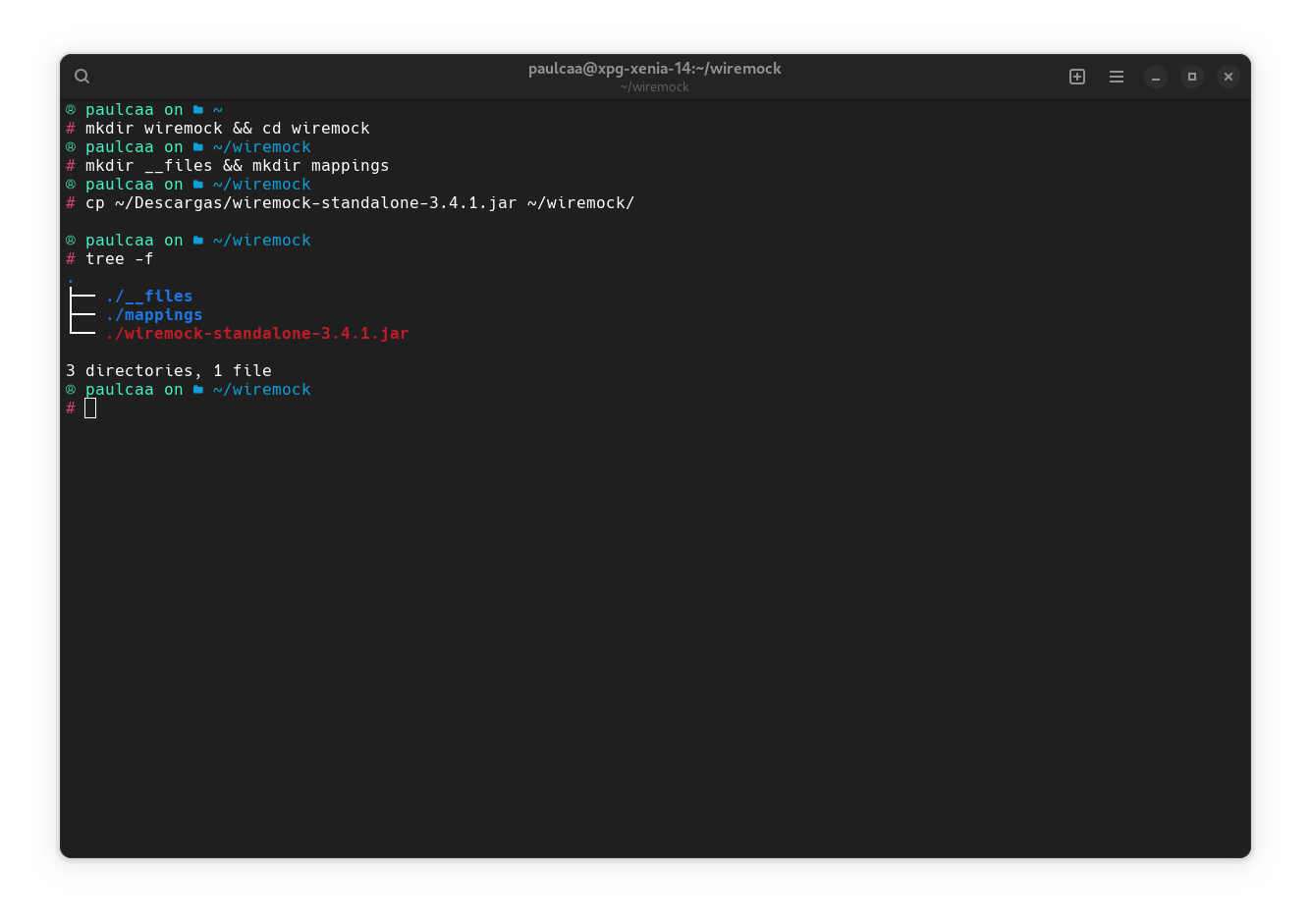Open a new terminal tab
The width and height of the screenshot is (1311, 924).
1077,77
